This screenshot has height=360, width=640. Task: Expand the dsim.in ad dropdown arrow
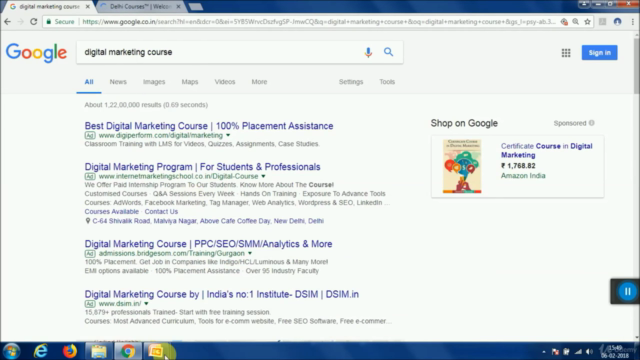pyautogui.click(x=146, y=303)
